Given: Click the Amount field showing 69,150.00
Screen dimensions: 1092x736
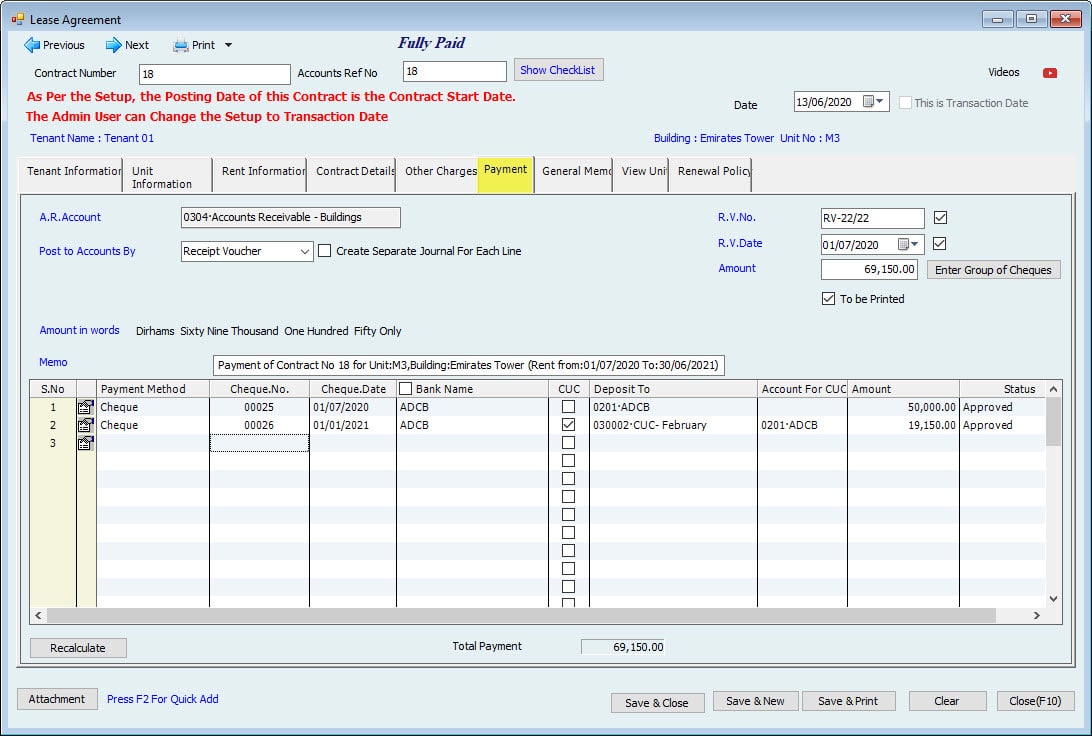Looking at the screenshot, I should [x=869, y=269].
